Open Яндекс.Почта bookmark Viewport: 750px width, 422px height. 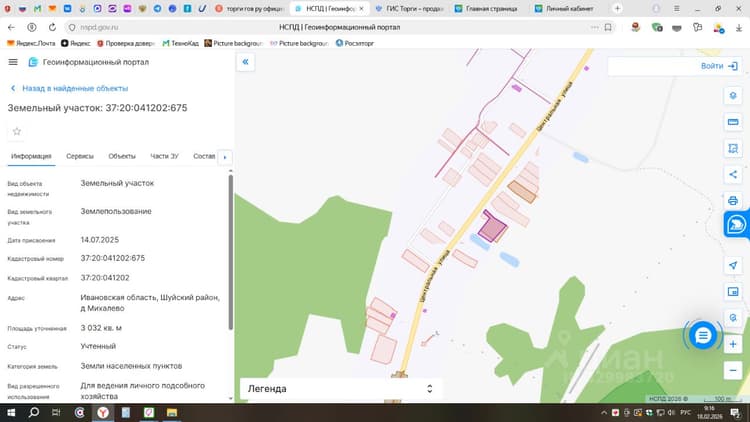(31, 43)
